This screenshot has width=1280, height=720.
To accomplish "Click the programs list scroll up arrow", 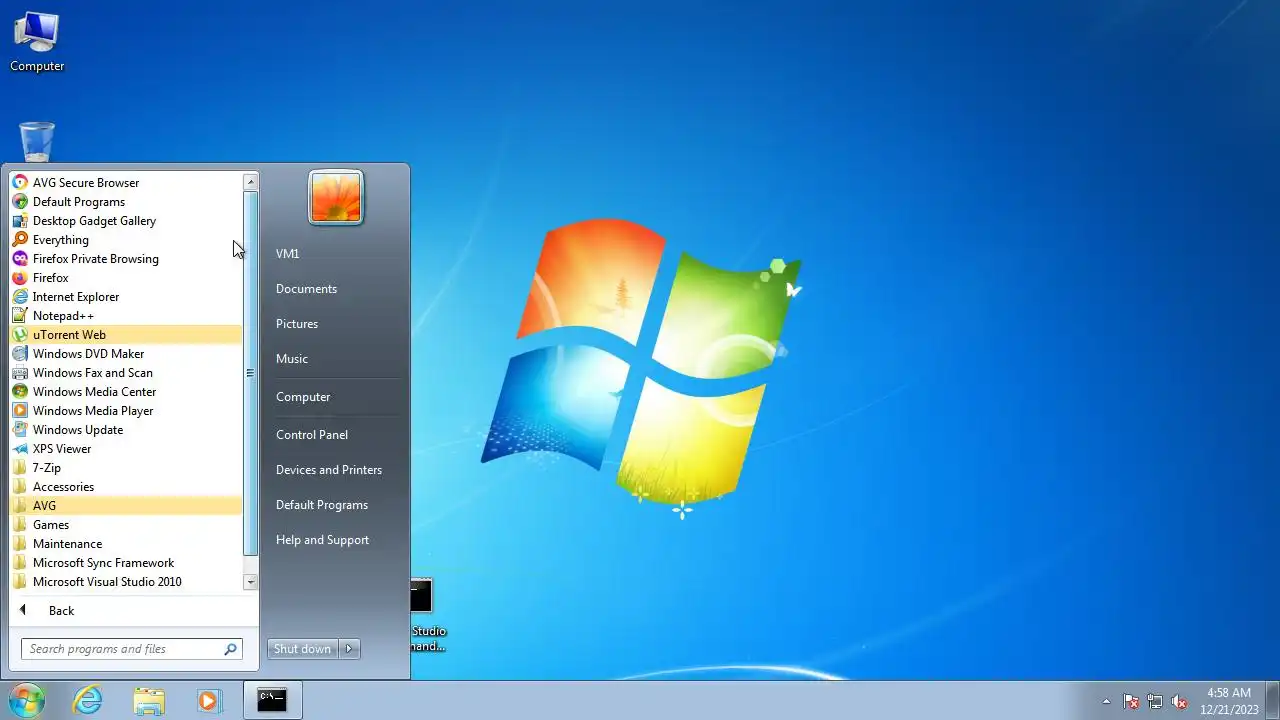I will click(x=250, y=182).
